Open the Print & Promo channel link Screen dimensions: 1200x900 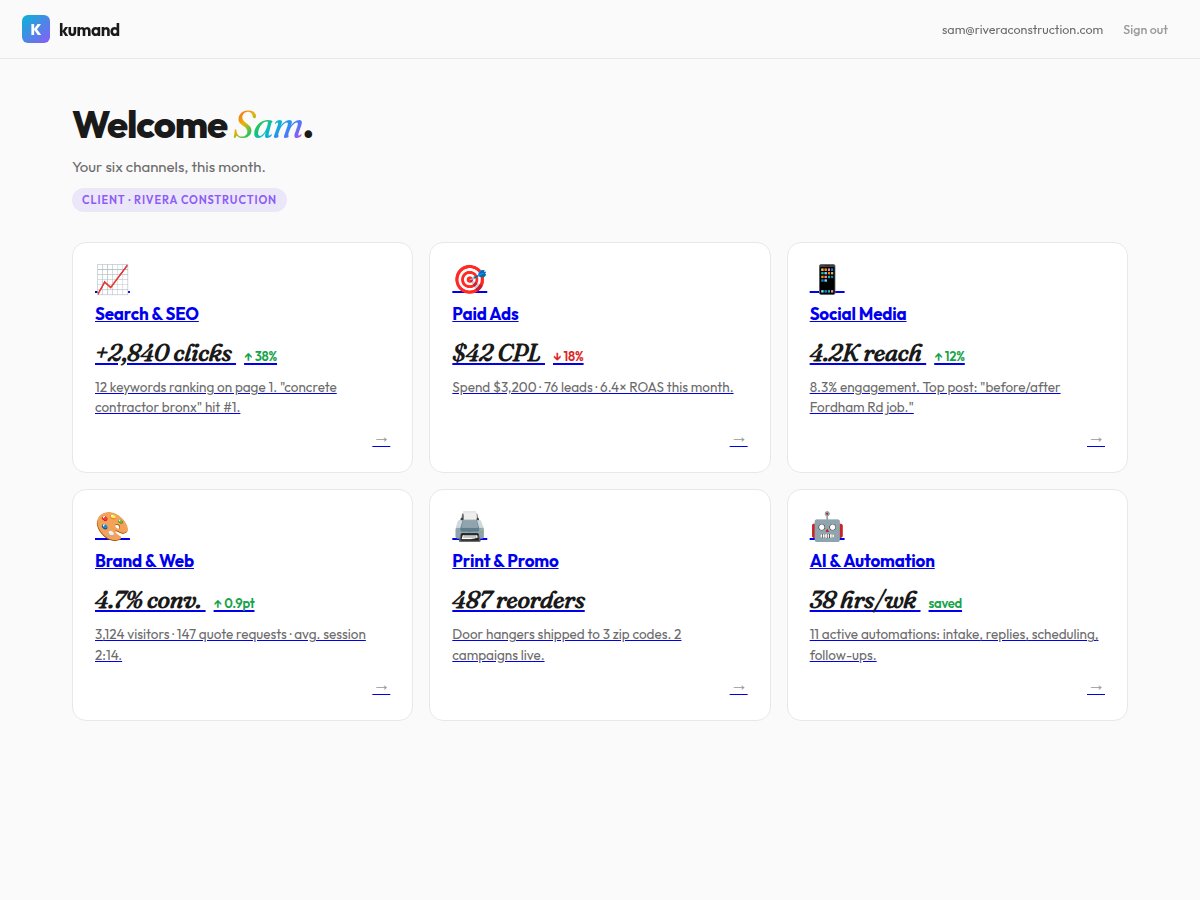505,561
